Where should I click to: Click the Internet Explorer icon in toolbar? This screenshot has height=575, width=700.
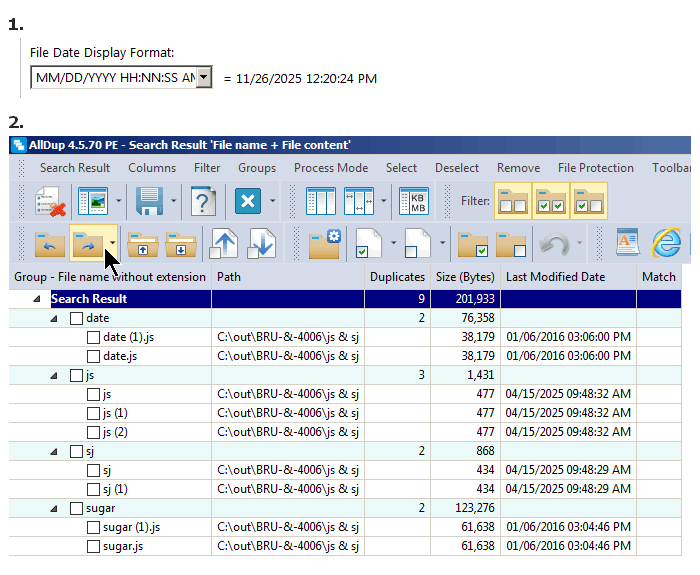click(x=666, y=243)
